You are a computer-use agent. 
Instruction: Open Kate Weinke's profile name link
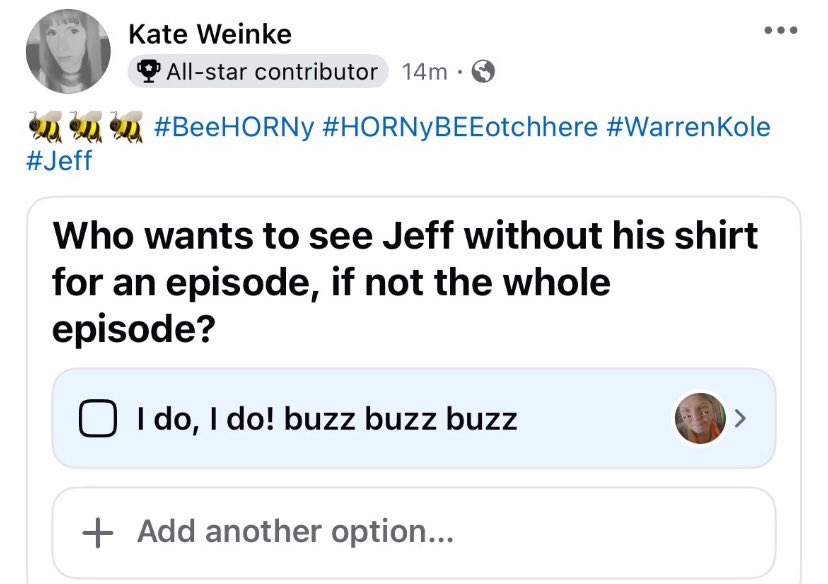click(210, 34)
